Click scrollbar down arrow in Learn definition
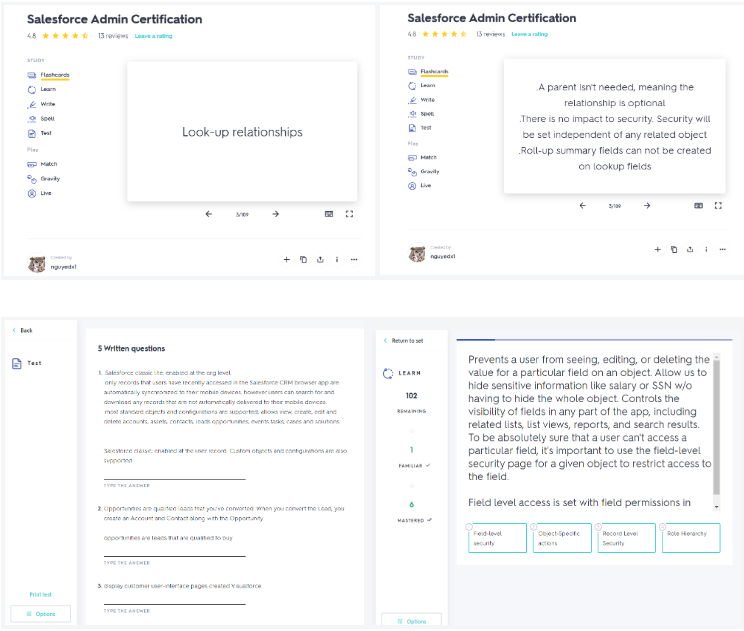Screen dimensions: 744x631 coord(716,507)
